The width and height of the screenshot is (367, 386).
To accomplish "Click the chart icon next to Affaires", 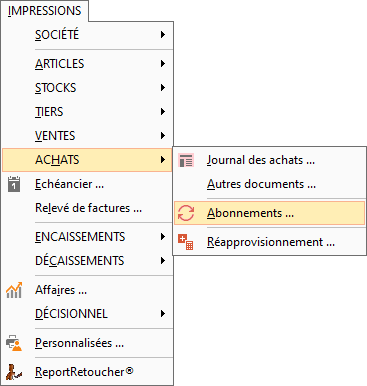I will (x=14, y=290).
